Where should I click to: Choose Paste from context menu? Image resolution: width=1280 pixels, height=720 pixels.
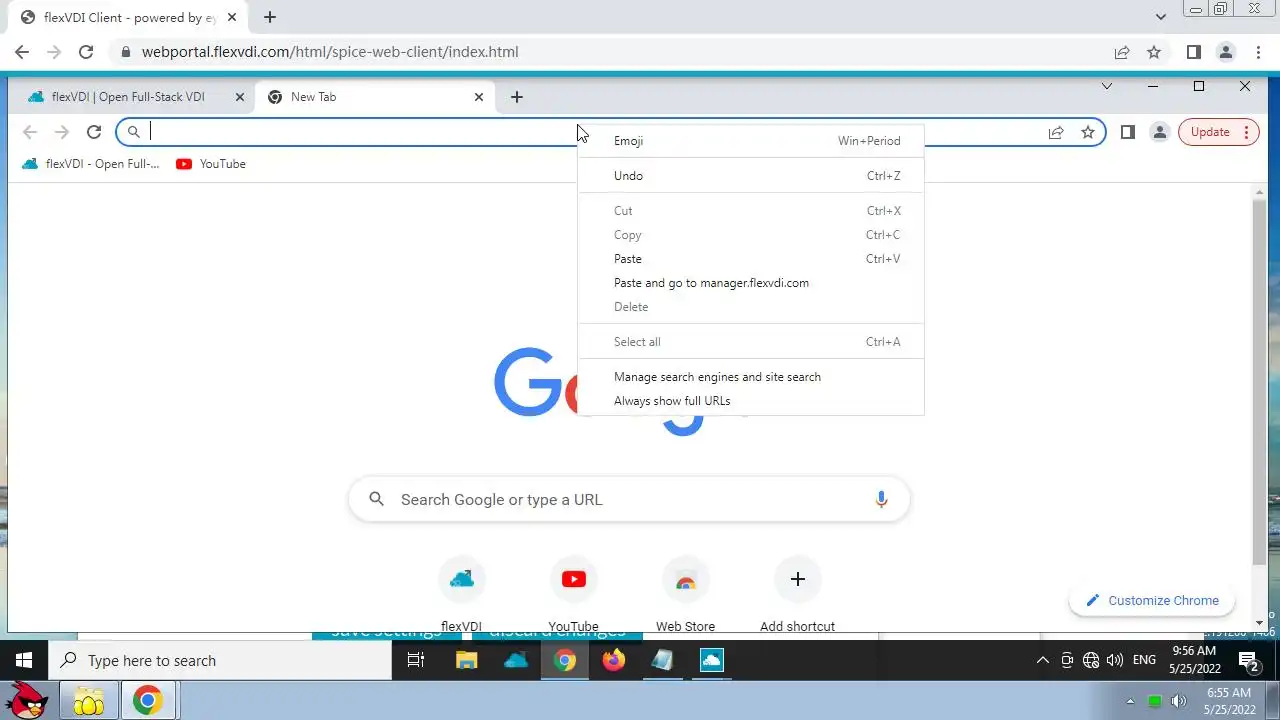coord(751,259)
